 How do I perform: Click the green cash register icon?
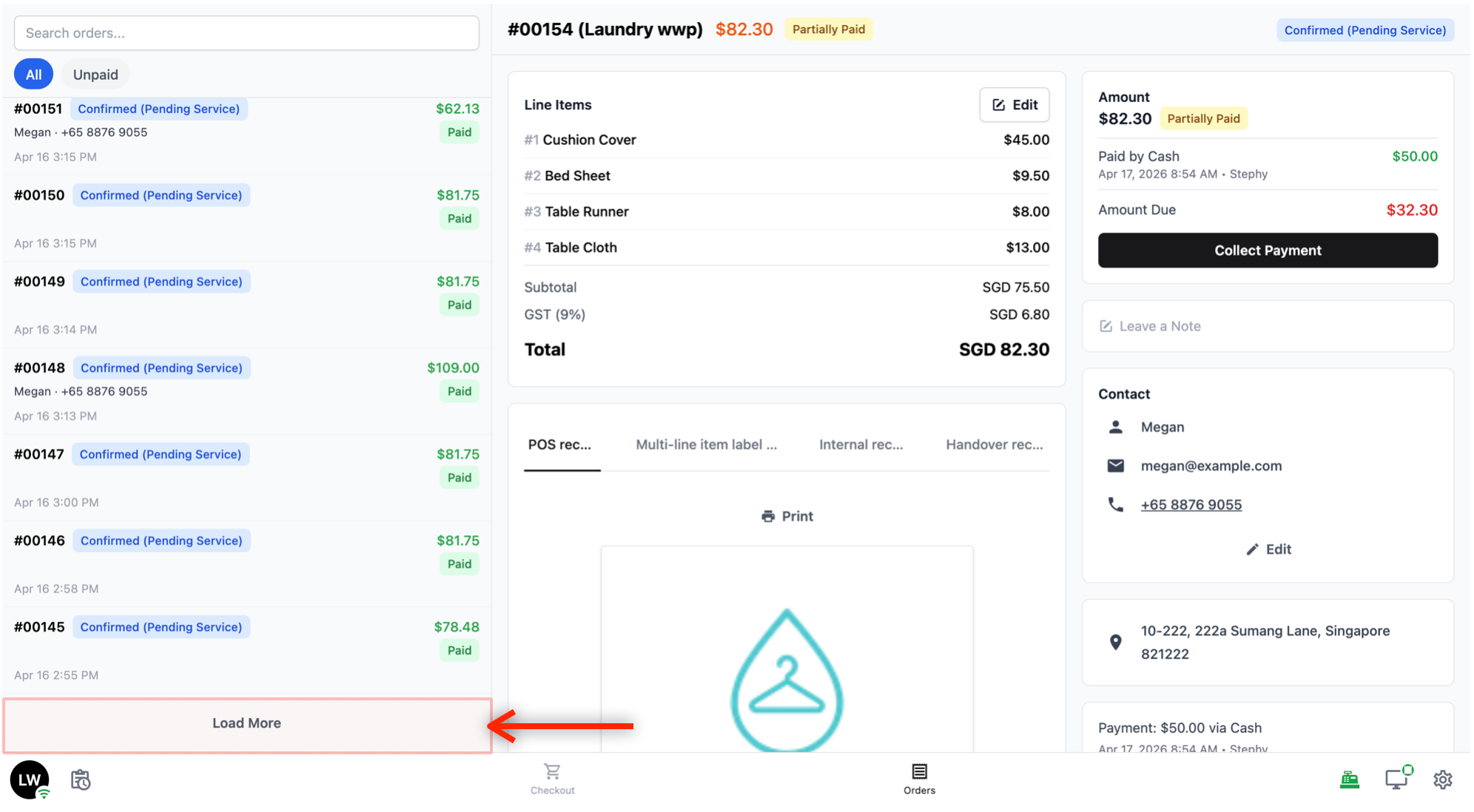tap(1349, 779)
